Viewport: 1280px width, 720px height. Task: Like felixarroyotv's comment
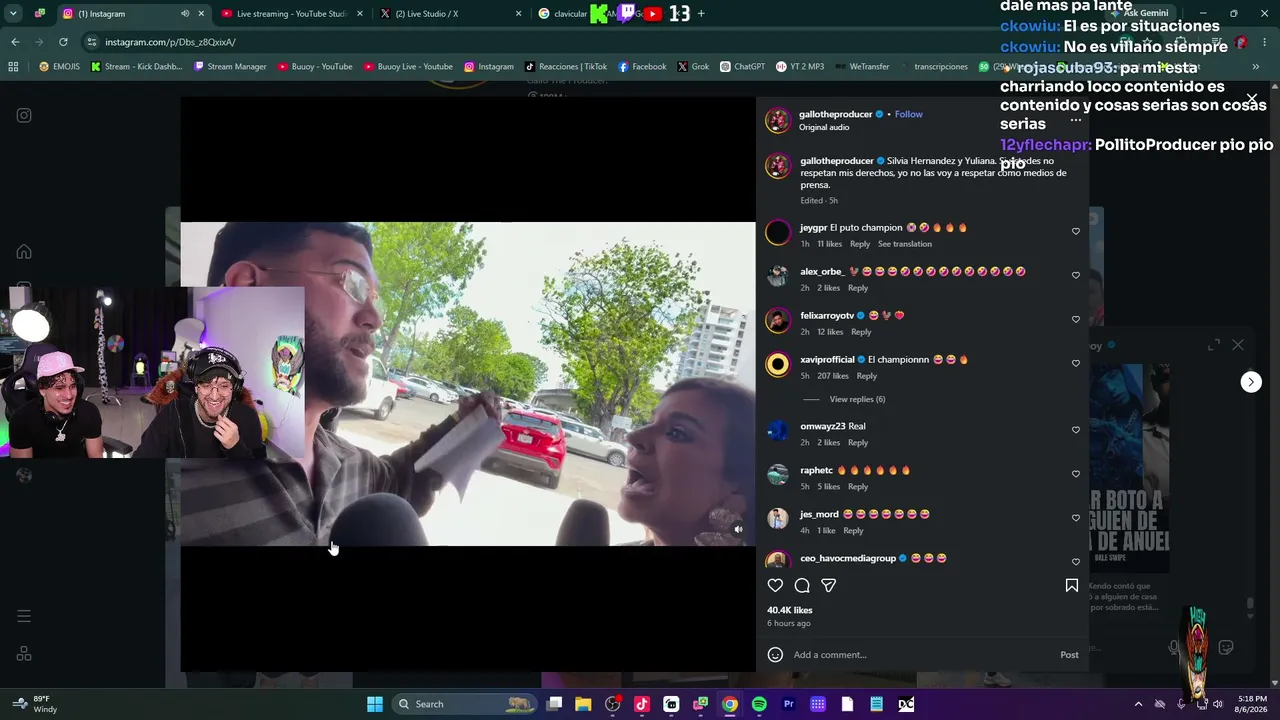pos(1076,319)
